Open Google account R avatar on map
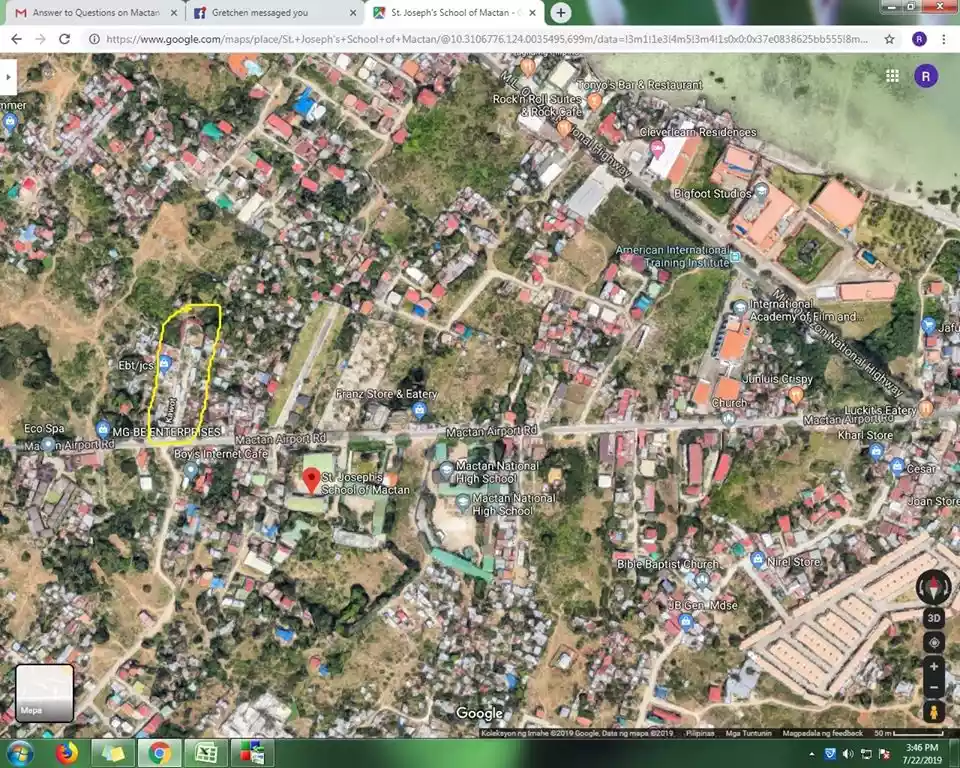The height and width of the screenshot is (768, 960). point(926,76)
